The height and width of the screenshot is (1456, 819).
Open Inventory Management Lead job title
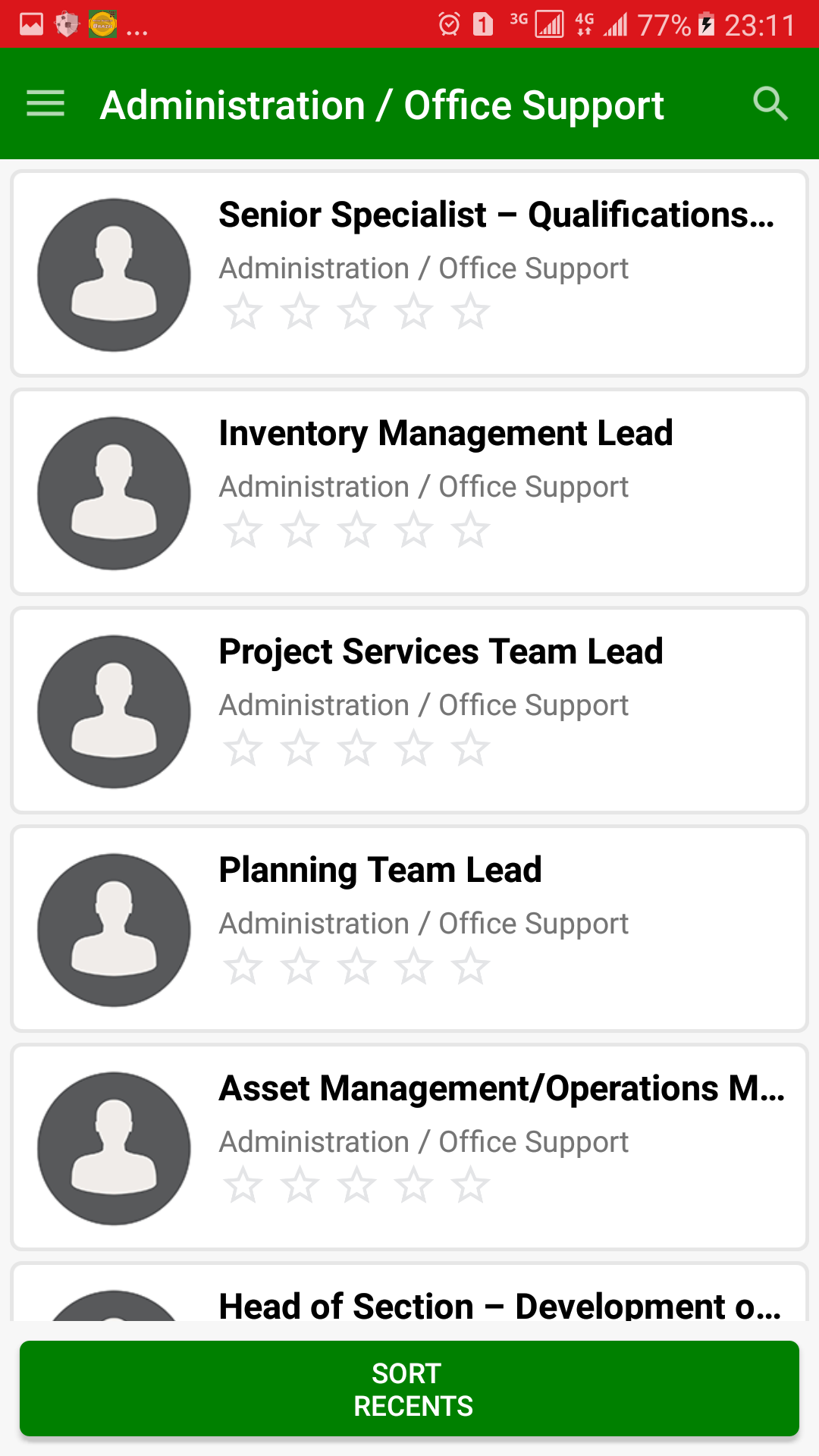(446, 434)
